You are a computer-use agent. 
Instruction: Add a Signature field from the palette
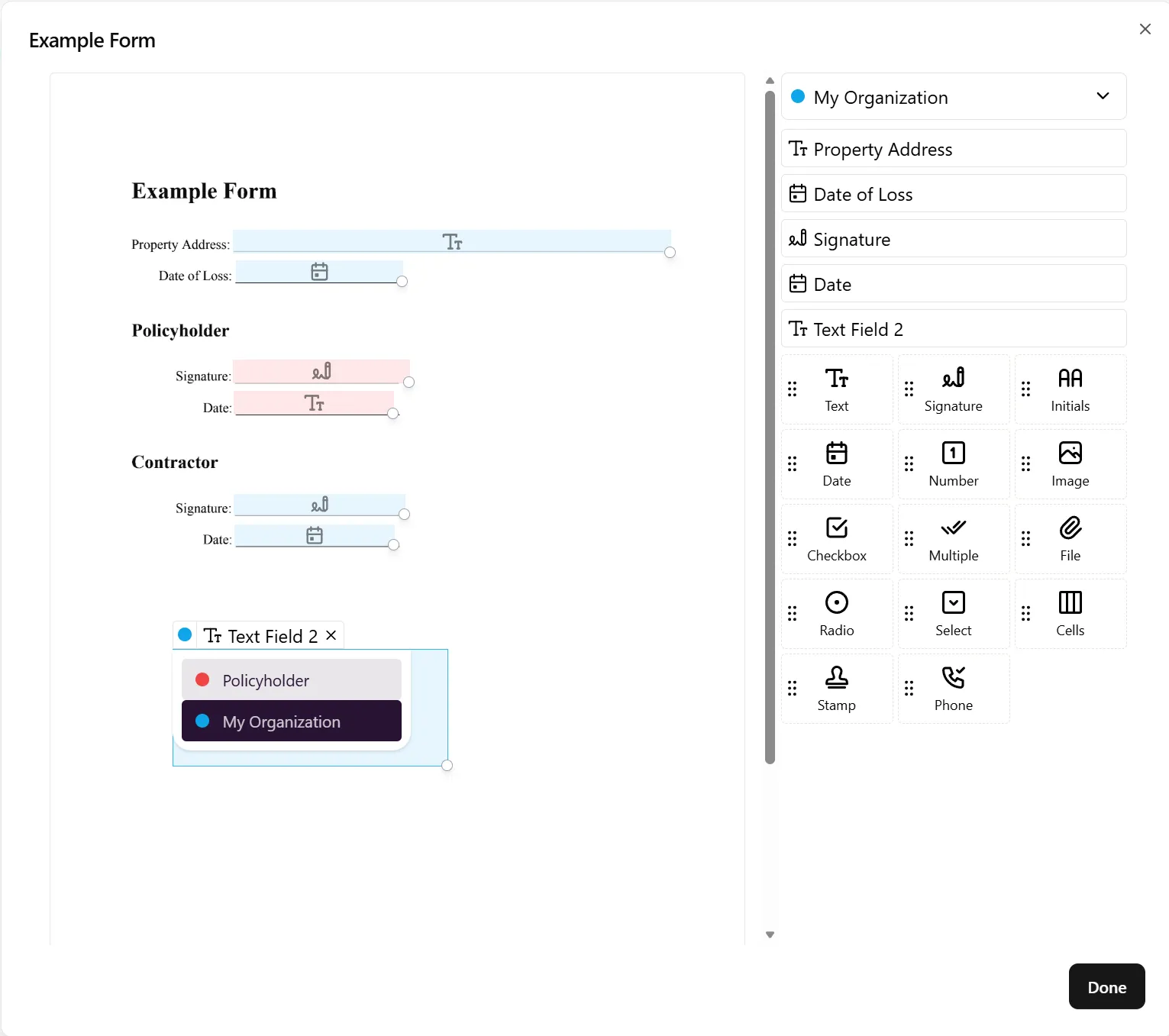954,389
